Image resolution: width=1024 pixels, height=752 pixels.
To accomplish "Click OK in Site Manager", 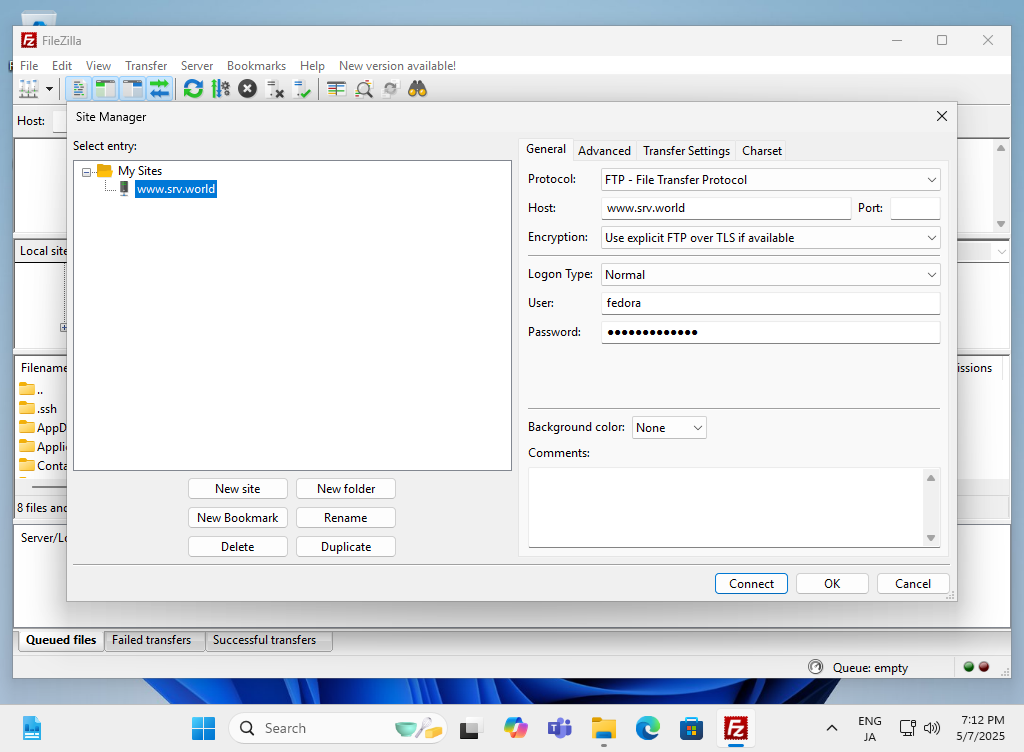I will point(832,584).
